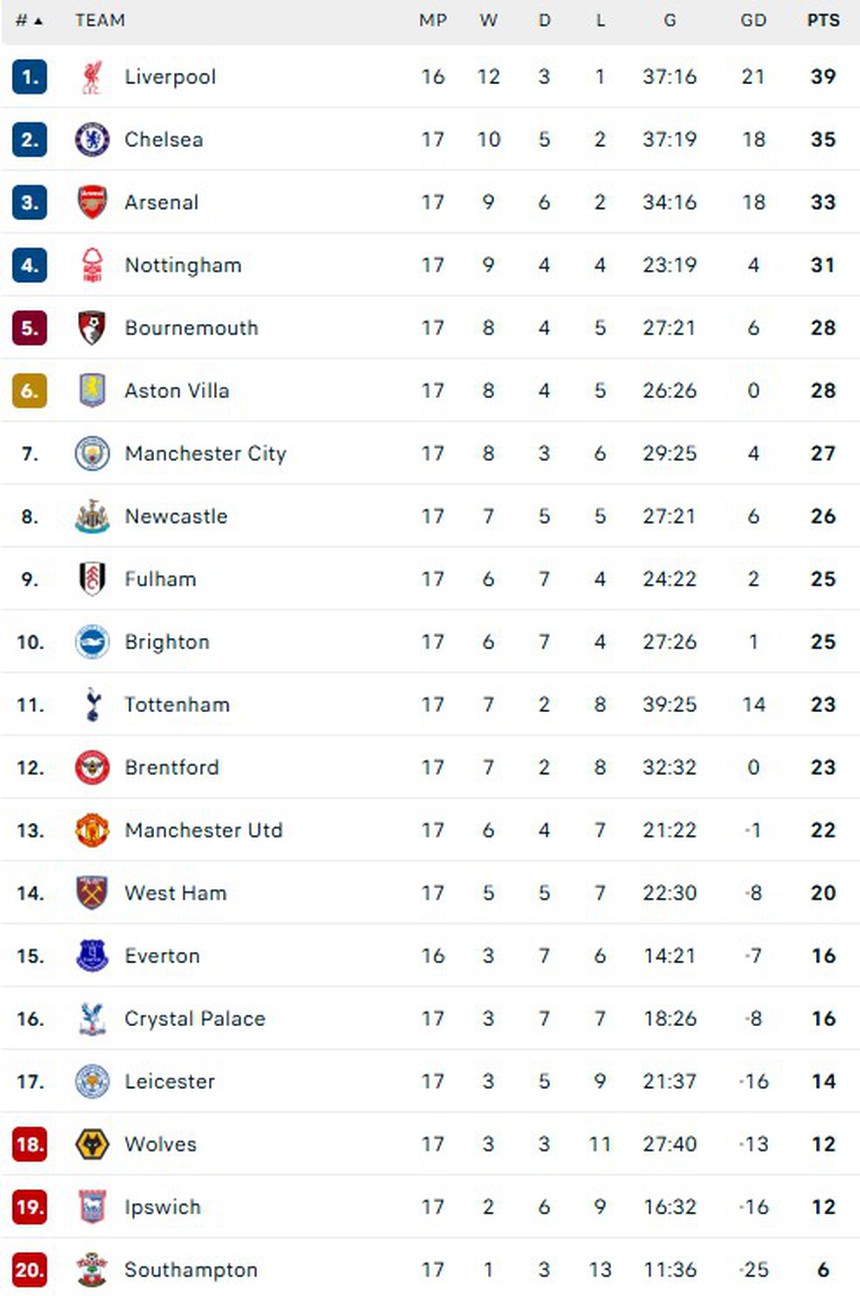
Task: Open the Manchester Utd team page
Action: [203, 831]
